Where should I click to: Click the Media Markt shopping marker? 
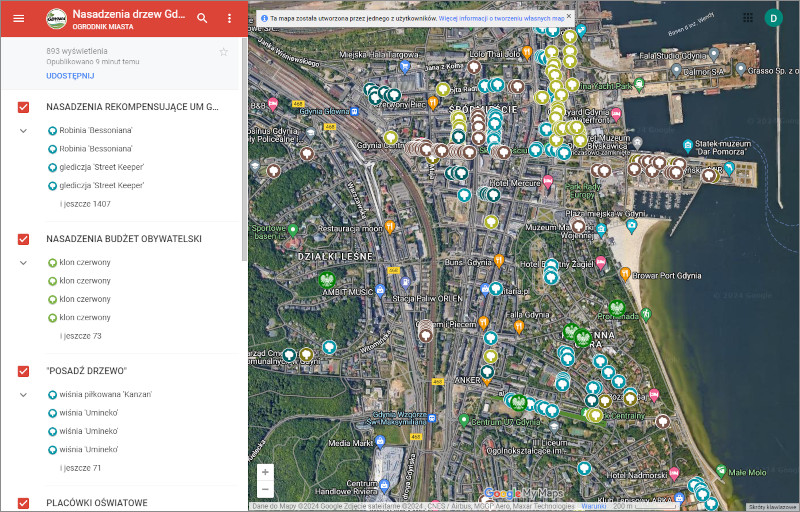pos(380,441)
